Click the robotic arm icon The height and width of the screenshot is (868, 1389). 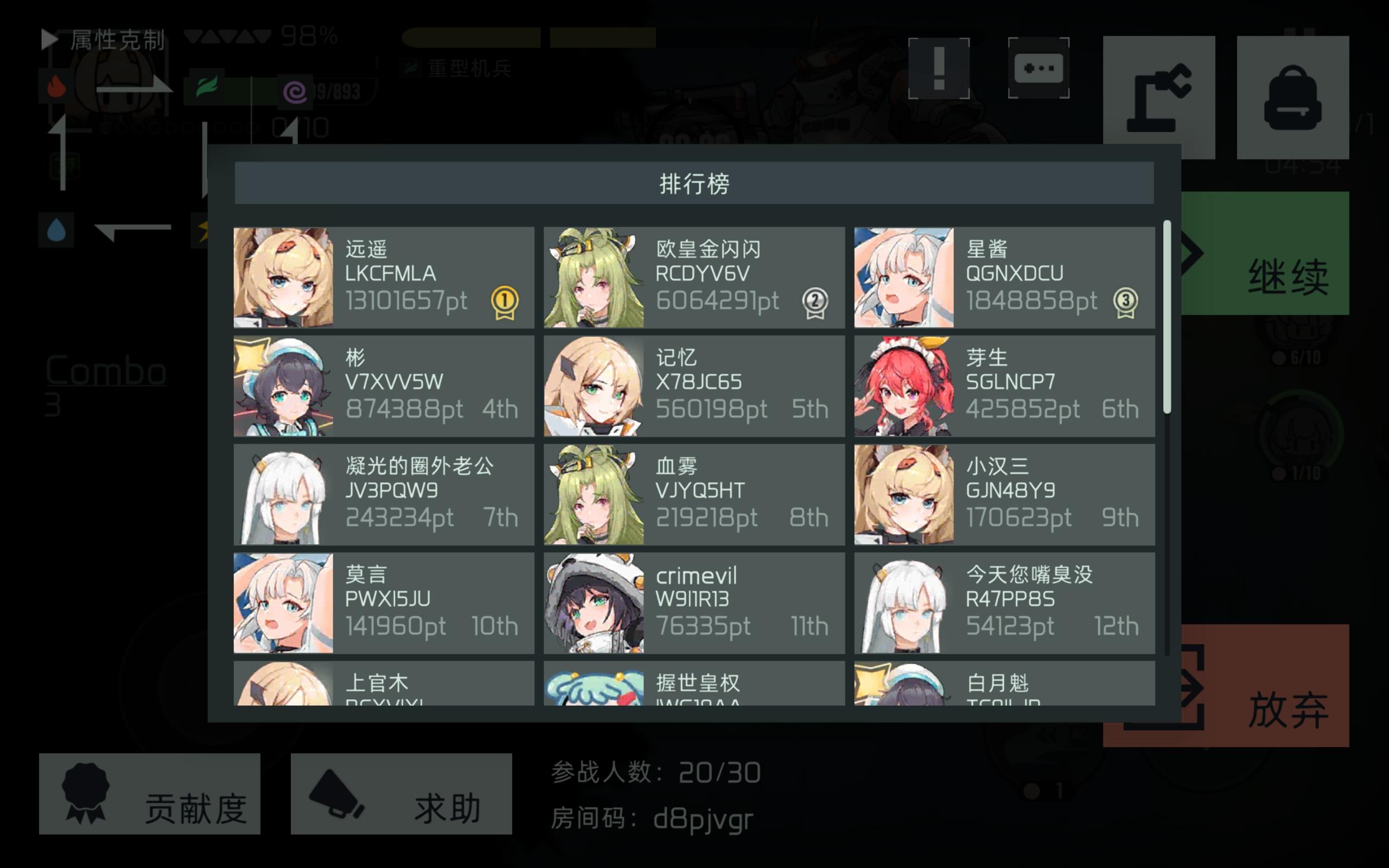[x=1159, y=97]
